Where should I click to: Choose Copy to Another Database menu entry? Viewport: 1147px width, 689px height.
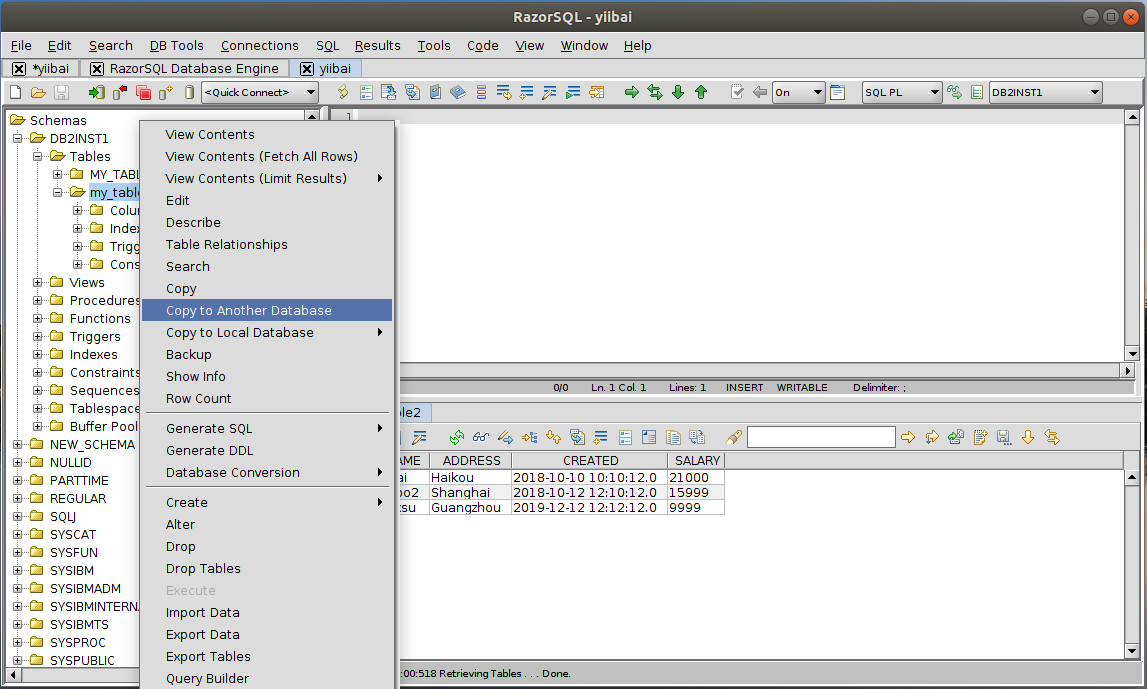coord(249,311)
